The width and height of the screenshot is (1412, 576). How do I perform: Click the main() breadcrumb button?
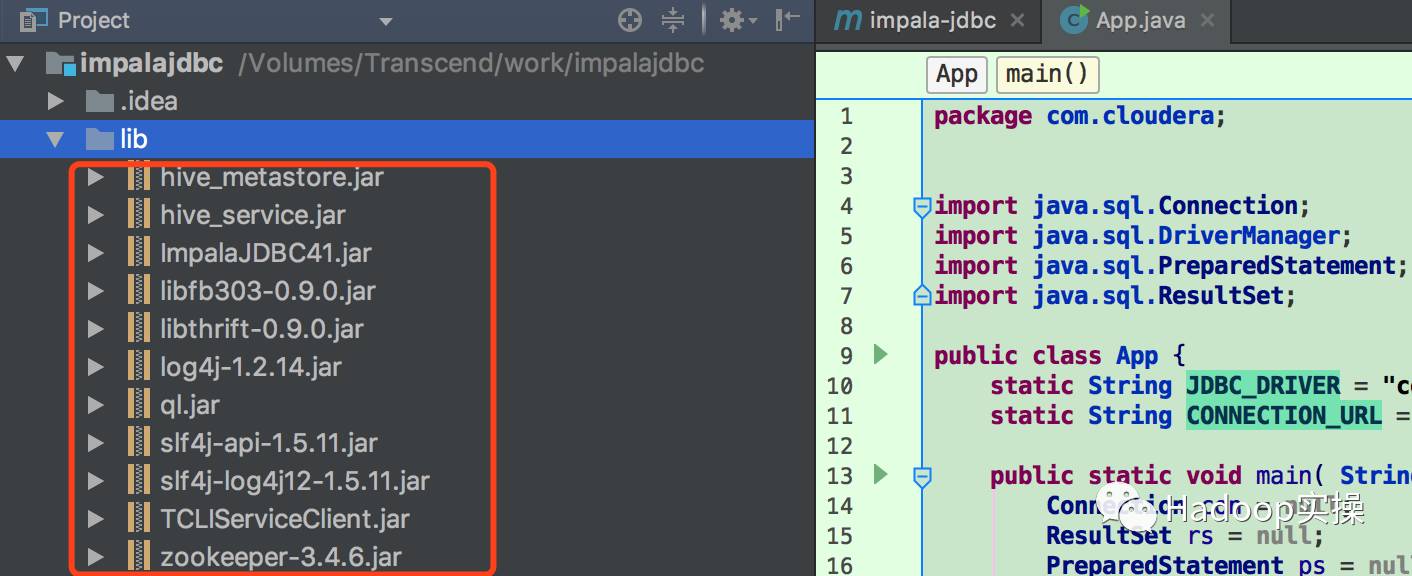click(x=1047, y=74)
